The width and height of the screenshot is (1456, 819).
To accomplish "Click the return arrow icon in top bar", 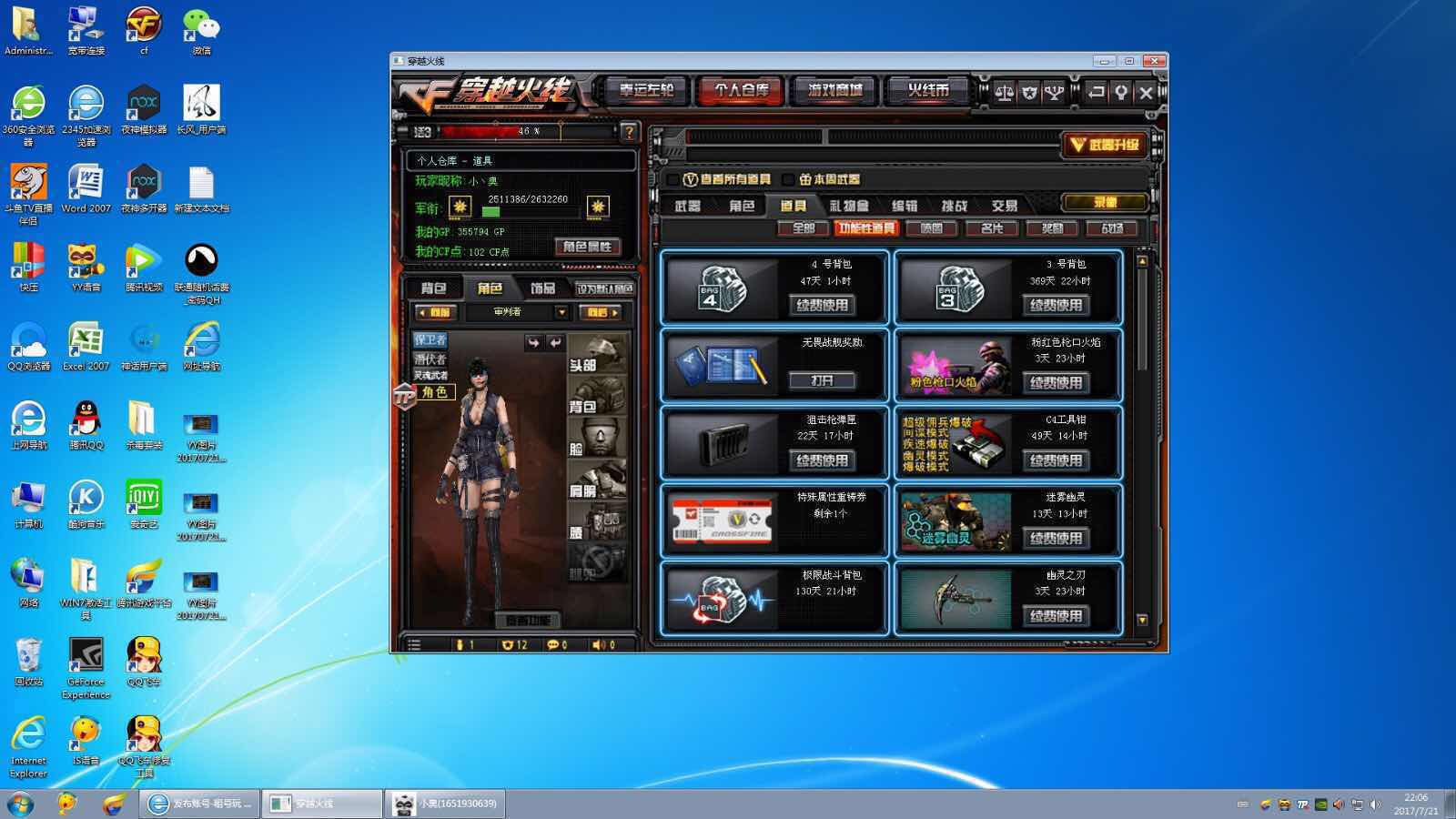I will pyautogui.click(x=1097, y=92).
